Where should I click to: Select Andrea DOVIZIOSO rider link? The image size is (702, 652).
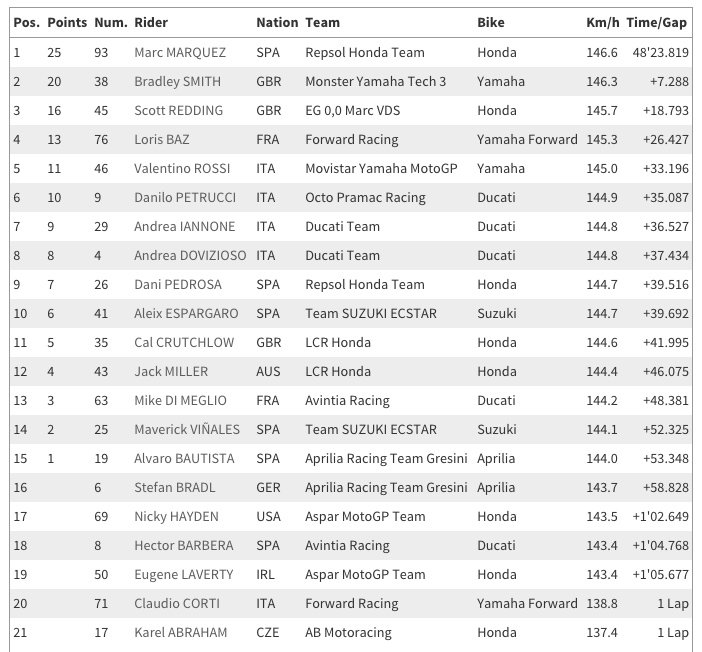coord(190,255)
